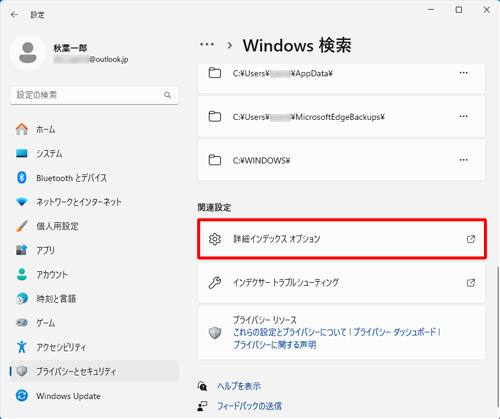
Task: Open アクセシビリティ settings page
Action: [x=94, y=347]
